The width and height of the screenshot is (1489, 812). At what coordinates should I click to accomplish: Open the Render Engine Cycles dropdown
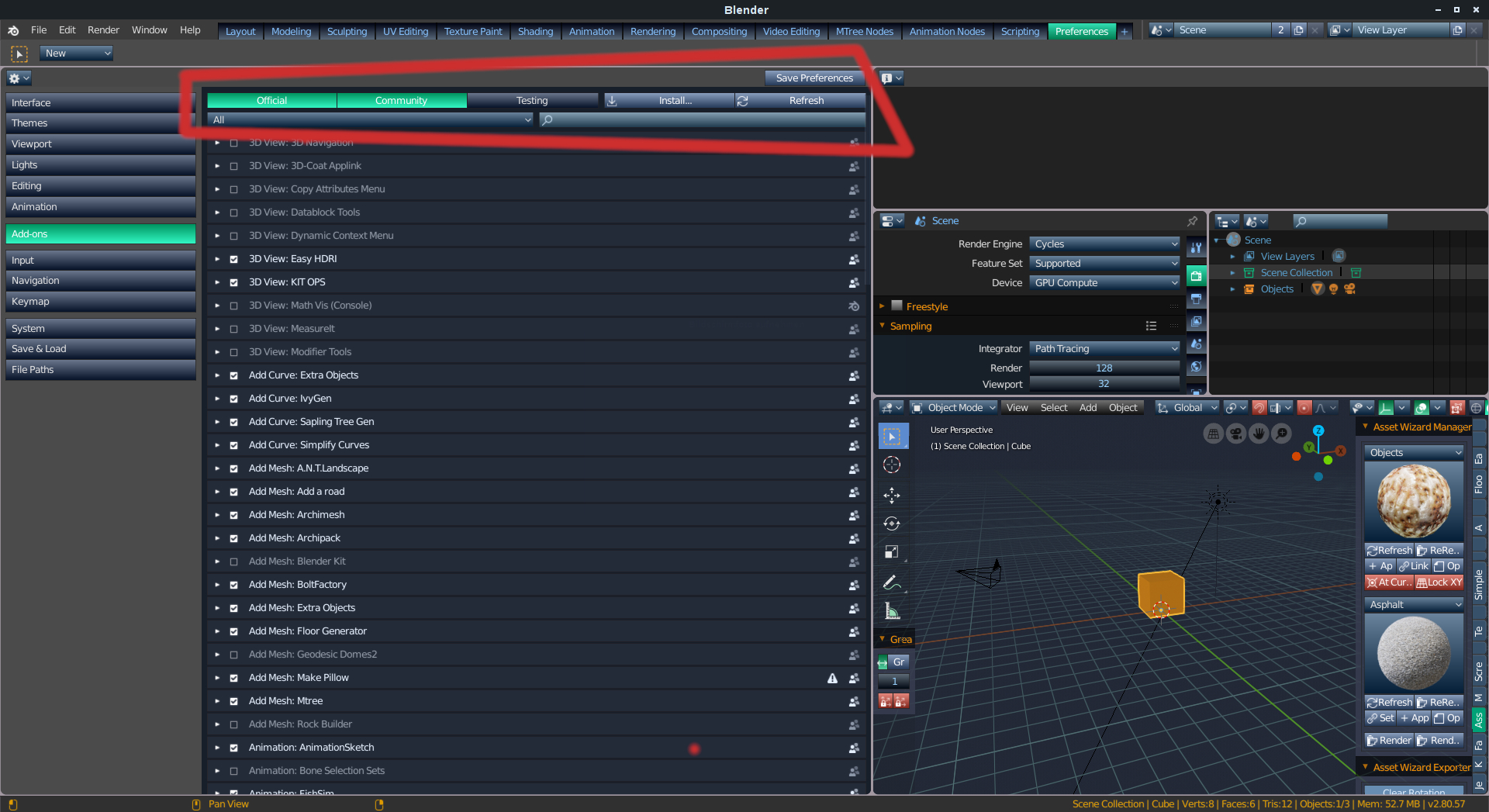[1104, 244]
